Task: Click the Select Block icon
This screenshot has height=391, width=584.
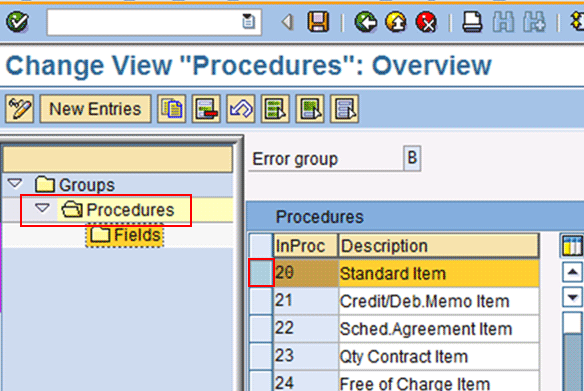Action: click(x=310, y=109)
